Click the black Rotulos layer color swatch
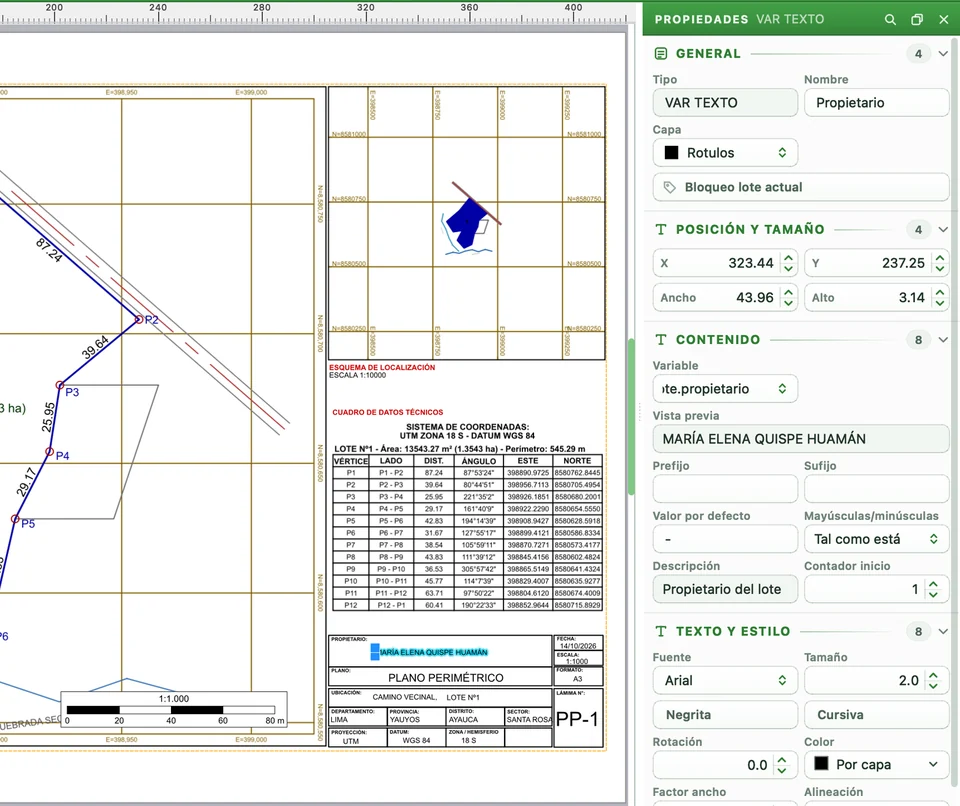The image size is (960, 806). [672, 153]
